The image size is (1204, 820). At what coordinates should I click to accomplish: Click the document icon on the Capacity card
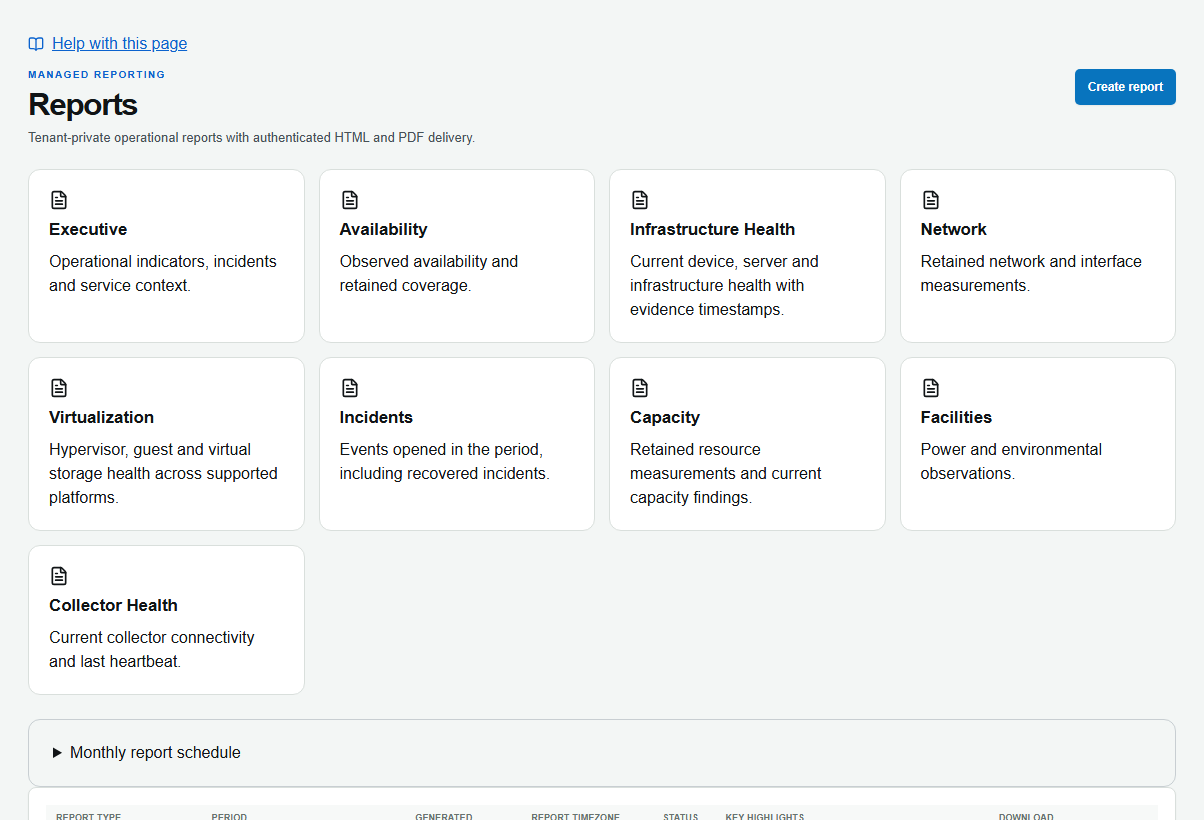640,388
